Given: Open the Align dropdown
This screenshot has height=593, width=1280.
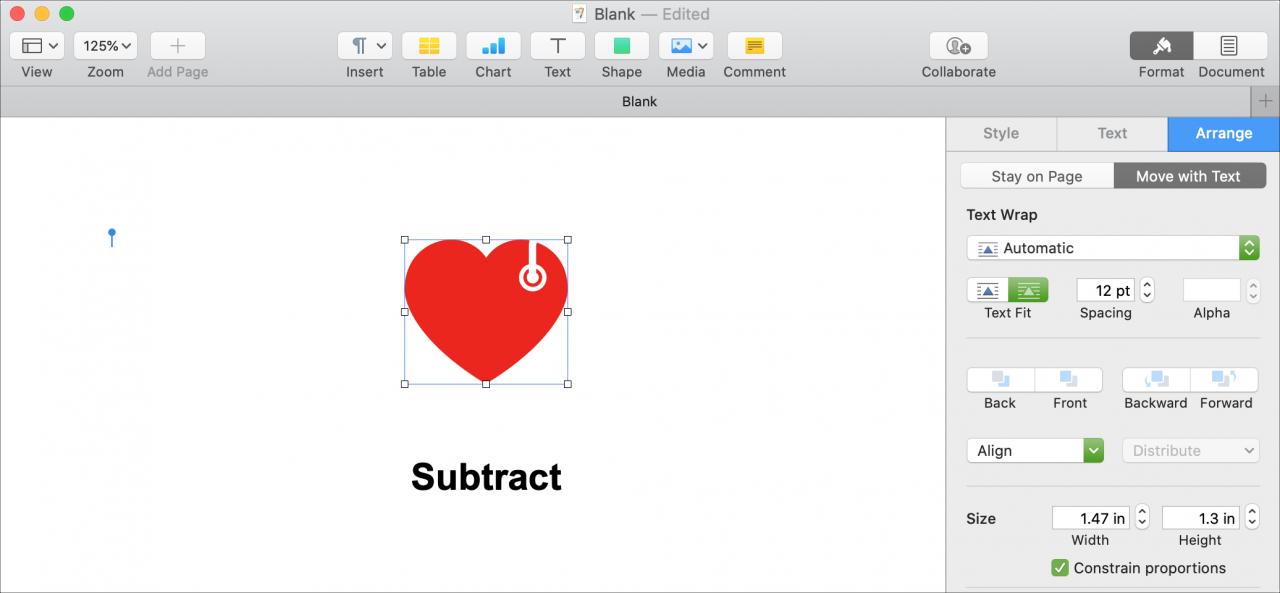Looking at the screenshot, I should (1035, 451).
